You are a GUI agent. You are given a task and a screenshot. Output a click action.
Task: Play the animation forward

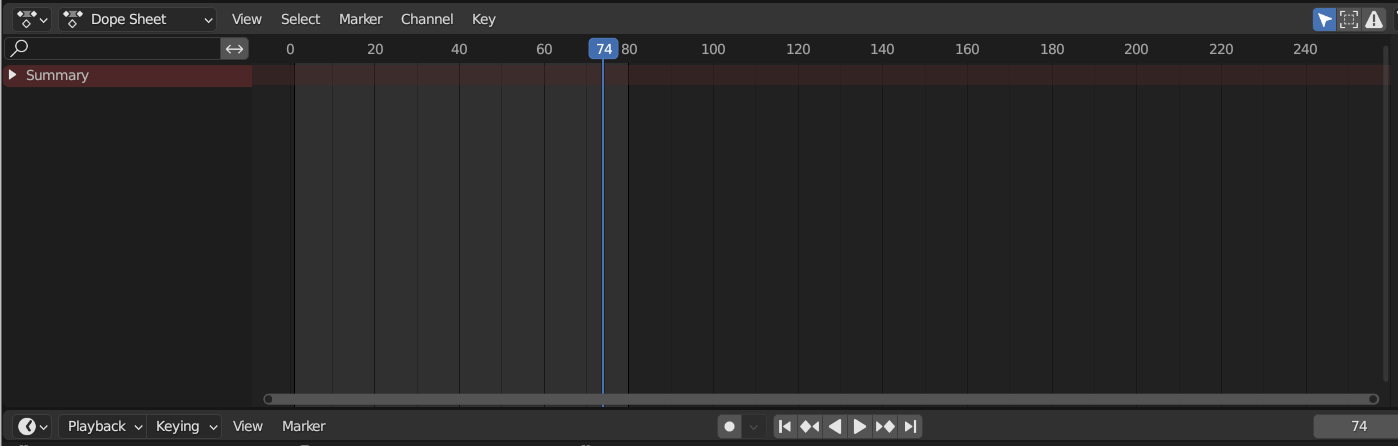click(x=859, y=426)
